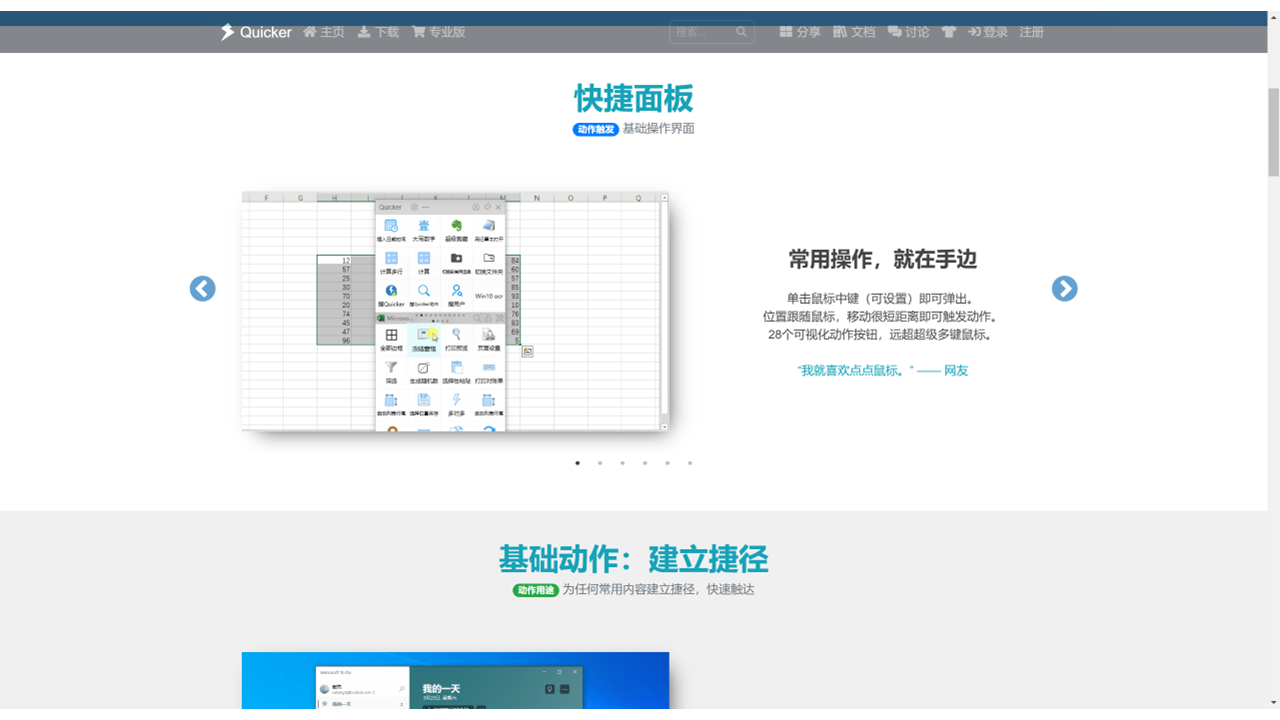Image resolution: width=1280 pixels, height=720 pixels.
Task: Open the 文档 documentation page
Action: [854, 32]
